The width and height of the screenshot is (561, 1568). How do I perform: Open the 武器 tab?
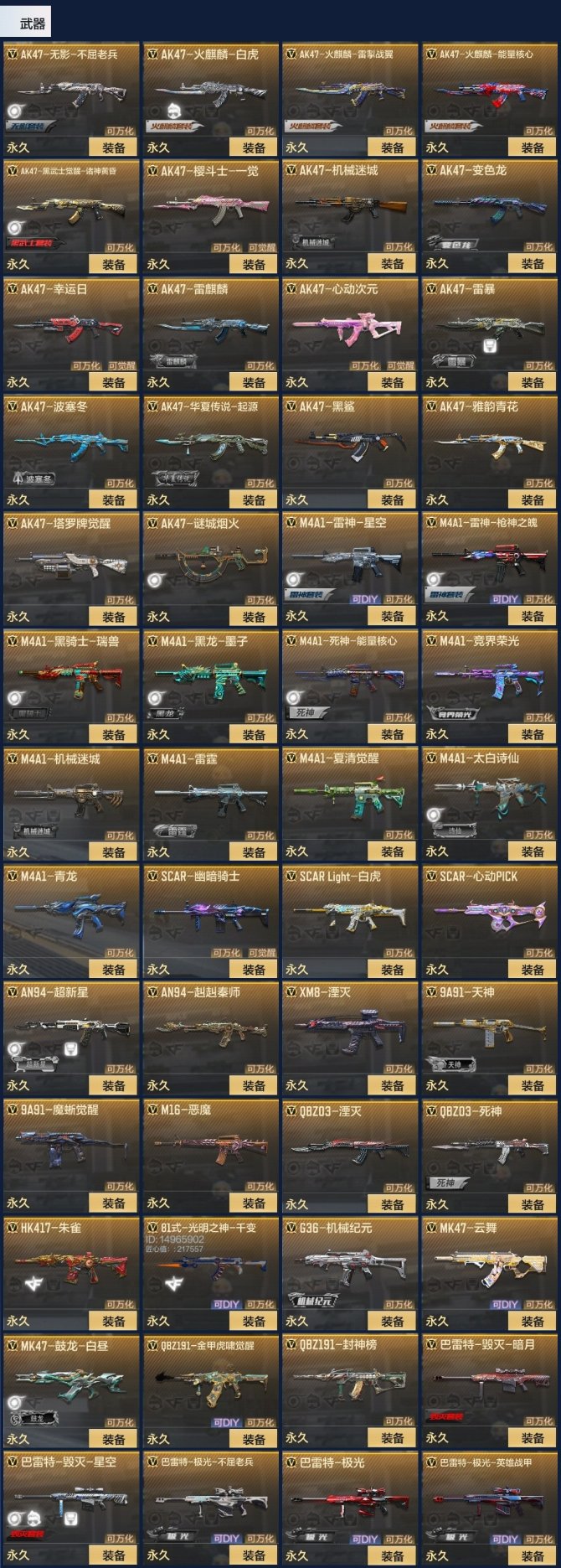point(31,23)
